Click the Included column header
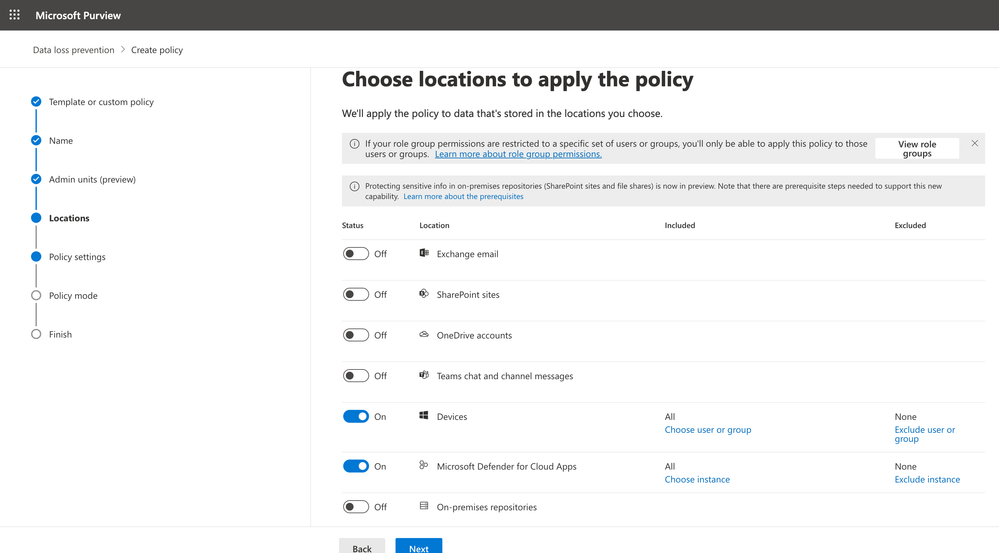The height and width of the screenshot is (553, 999). tap(680, 226)
